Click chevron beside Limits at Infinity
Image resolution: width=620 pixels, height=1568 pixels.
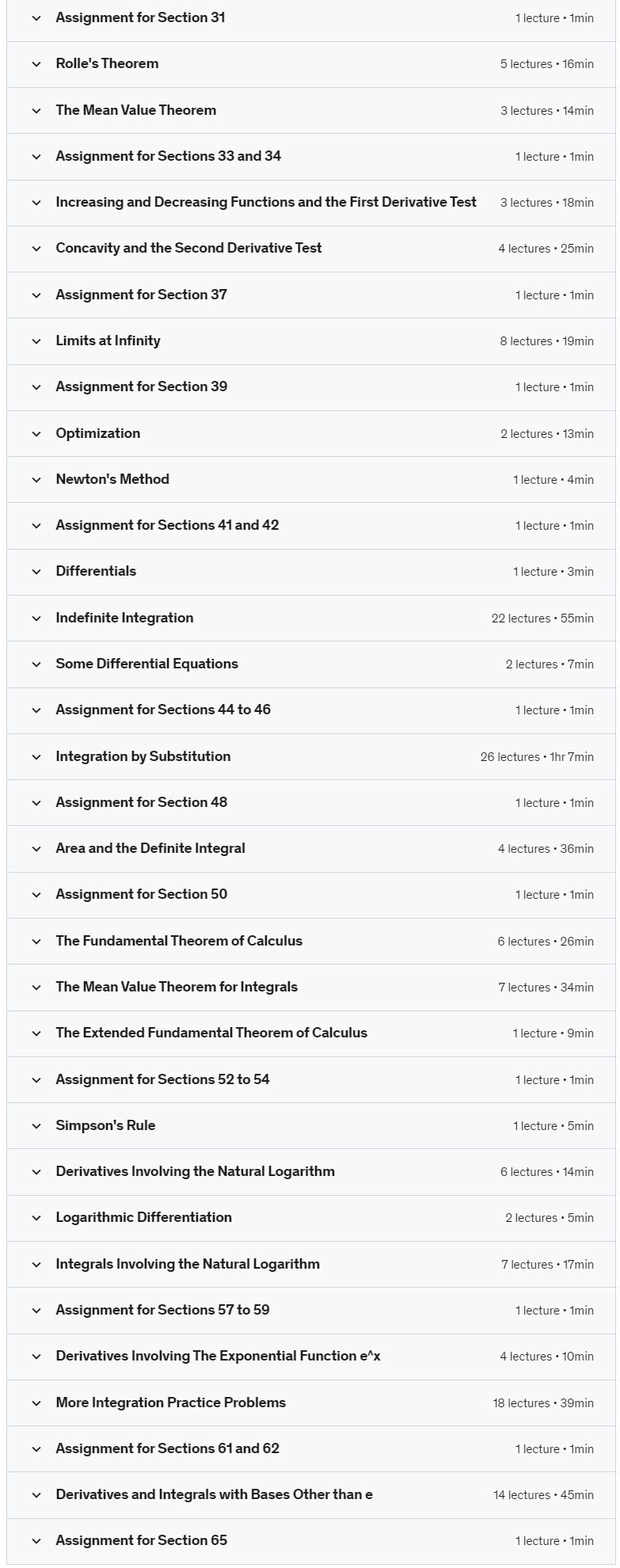pos(36,341)
